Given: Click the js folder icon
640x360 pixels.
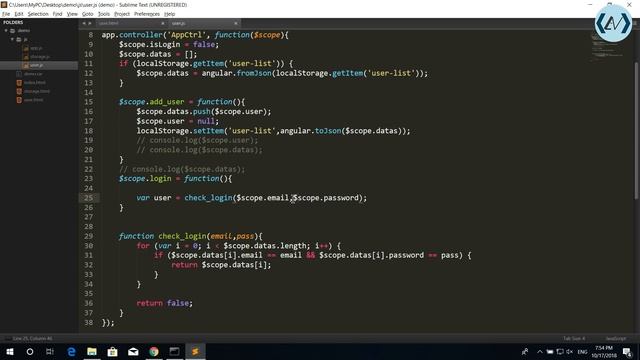Looking at the screenshot, I should pos(19,40).
